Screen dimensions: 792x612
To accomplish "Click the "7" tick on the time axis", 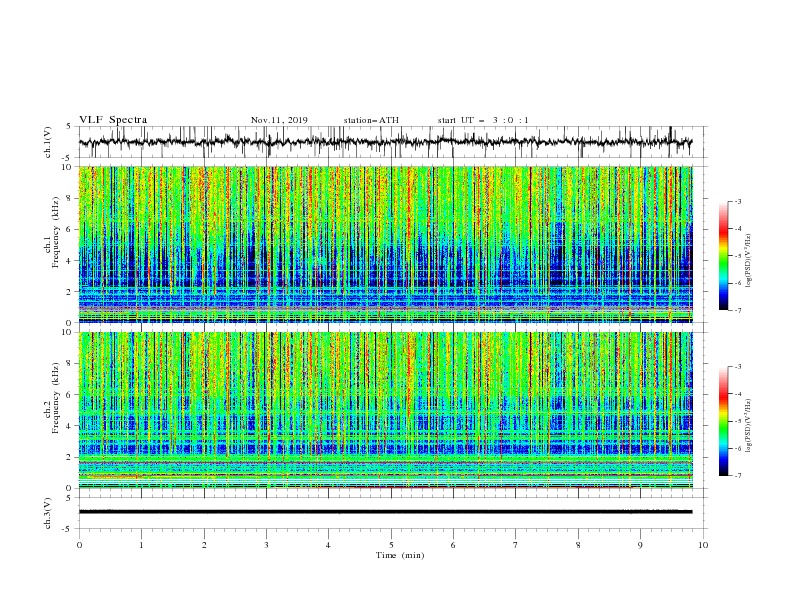I will click(x=516, y=545).
